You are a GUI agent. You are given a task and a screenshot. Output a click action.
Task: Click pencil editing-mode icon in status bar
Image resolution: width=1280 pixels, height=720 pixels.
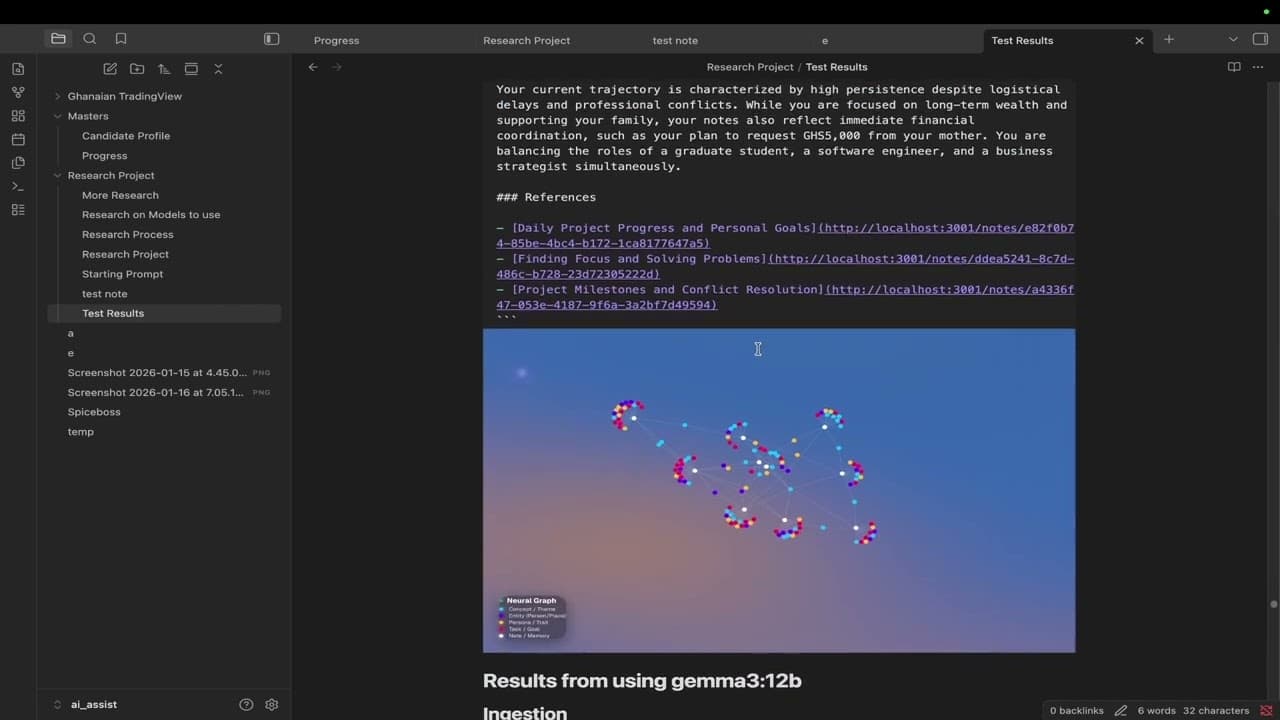pyautogui.click(x=1121, y=711)
